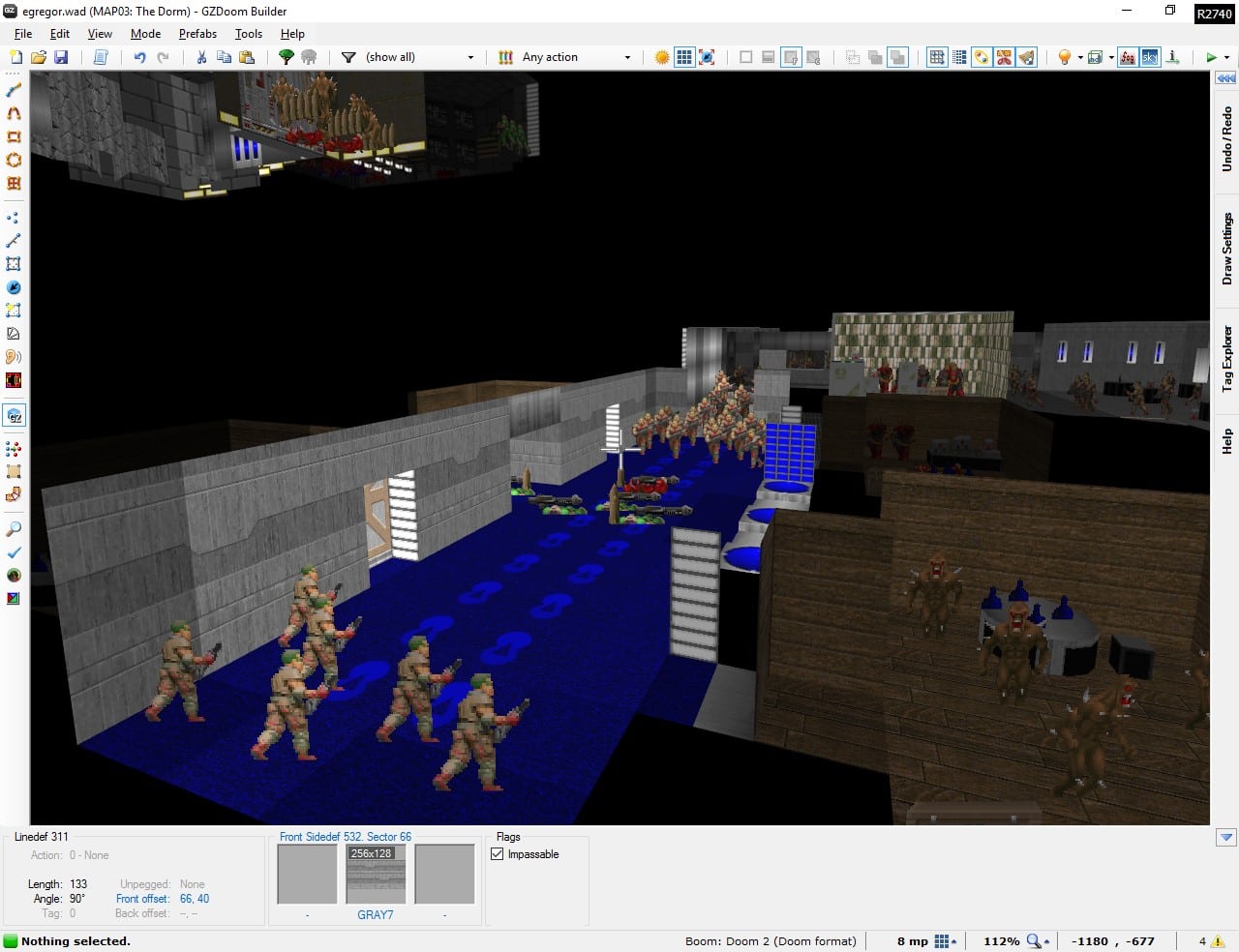Collapse the info panel with the arrow
The height and width of the screenshot is (952, 1239).
tap(1226, 837)
